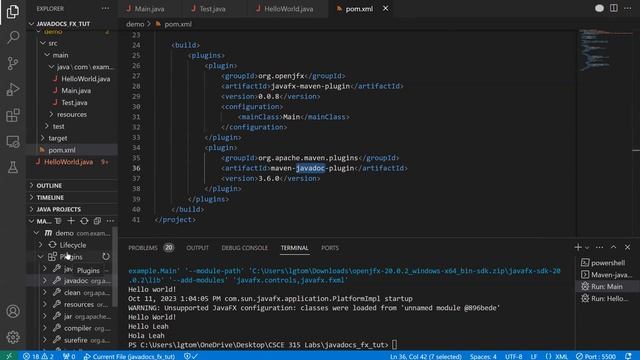Screen dimensions: 640x360
Task: Click the flat-view list icon in Maven panel header
Action: [58, 221]
